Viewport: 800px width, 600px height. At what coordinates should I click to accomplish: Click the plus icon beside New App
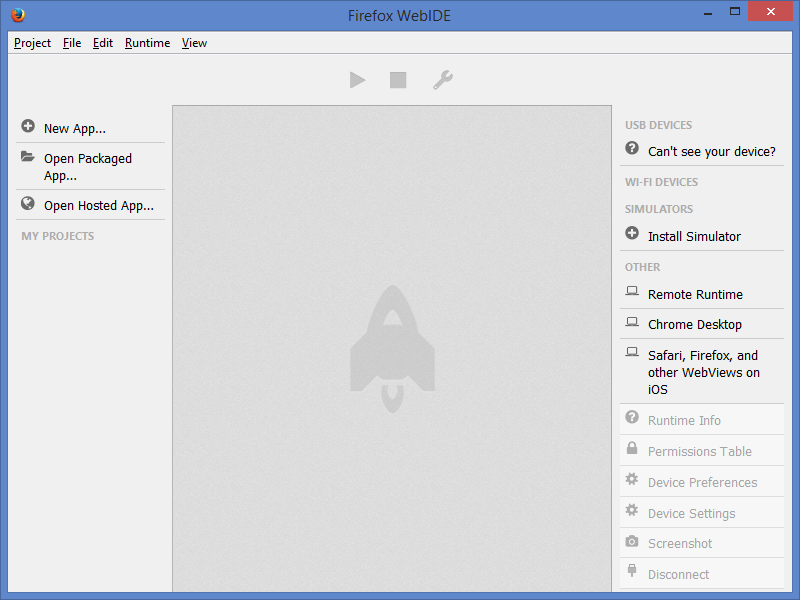point(28,126)
